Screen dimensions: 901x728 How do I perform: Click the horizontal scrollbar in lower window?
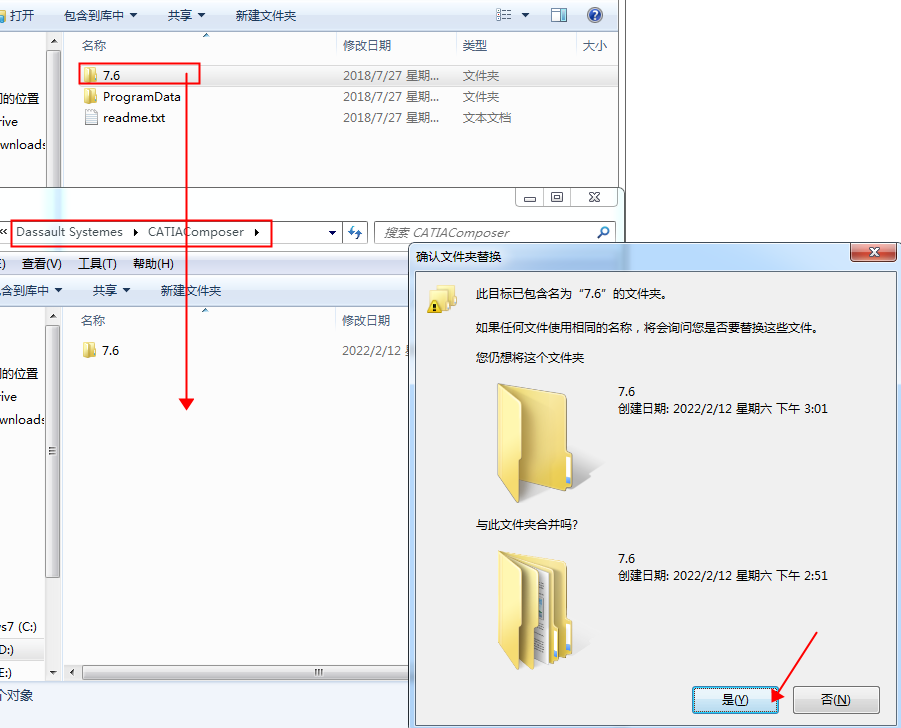(241, 672)
